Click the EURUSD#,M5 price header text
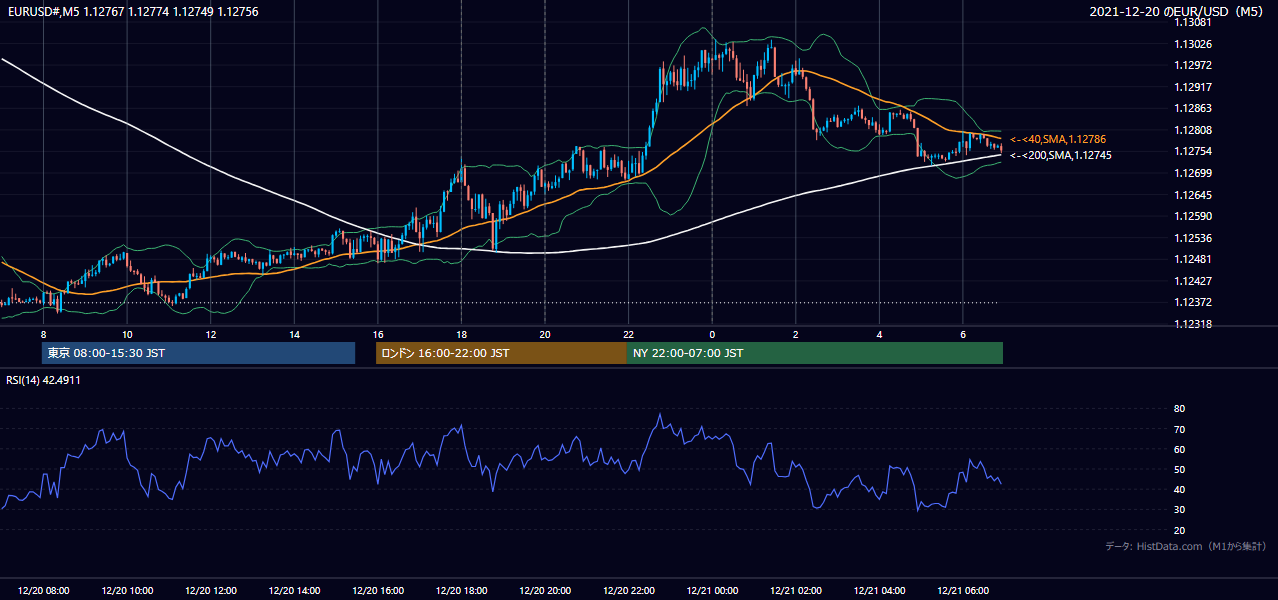 click(x=133, y=11)
